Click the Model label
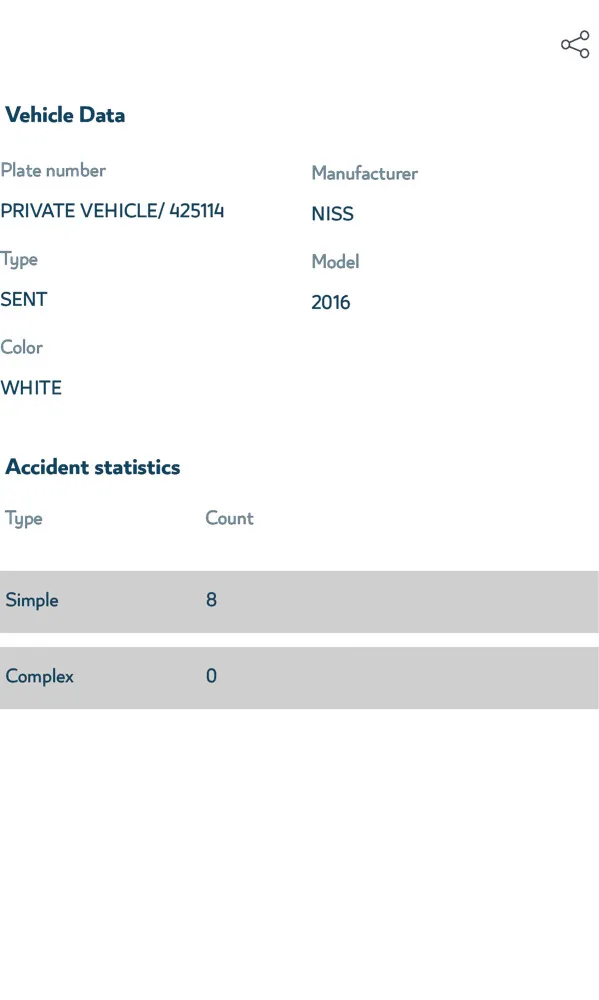This screenshot has height=1000, width=599. 336,261
